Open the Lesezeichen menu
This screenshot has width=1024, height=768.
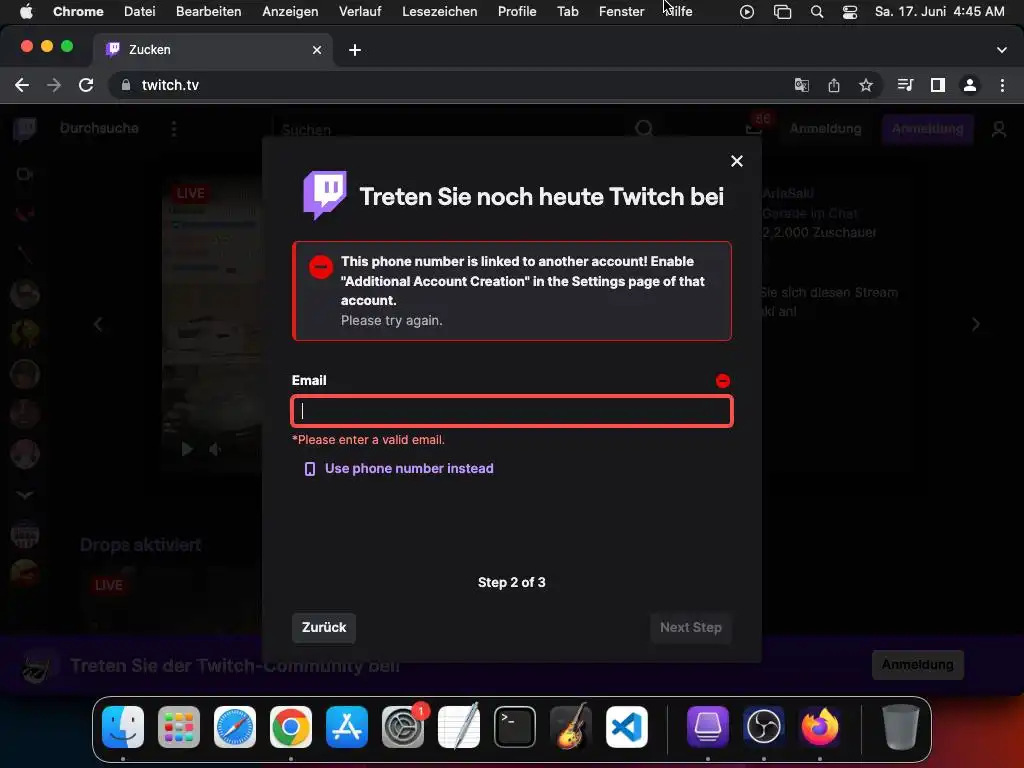440,11
